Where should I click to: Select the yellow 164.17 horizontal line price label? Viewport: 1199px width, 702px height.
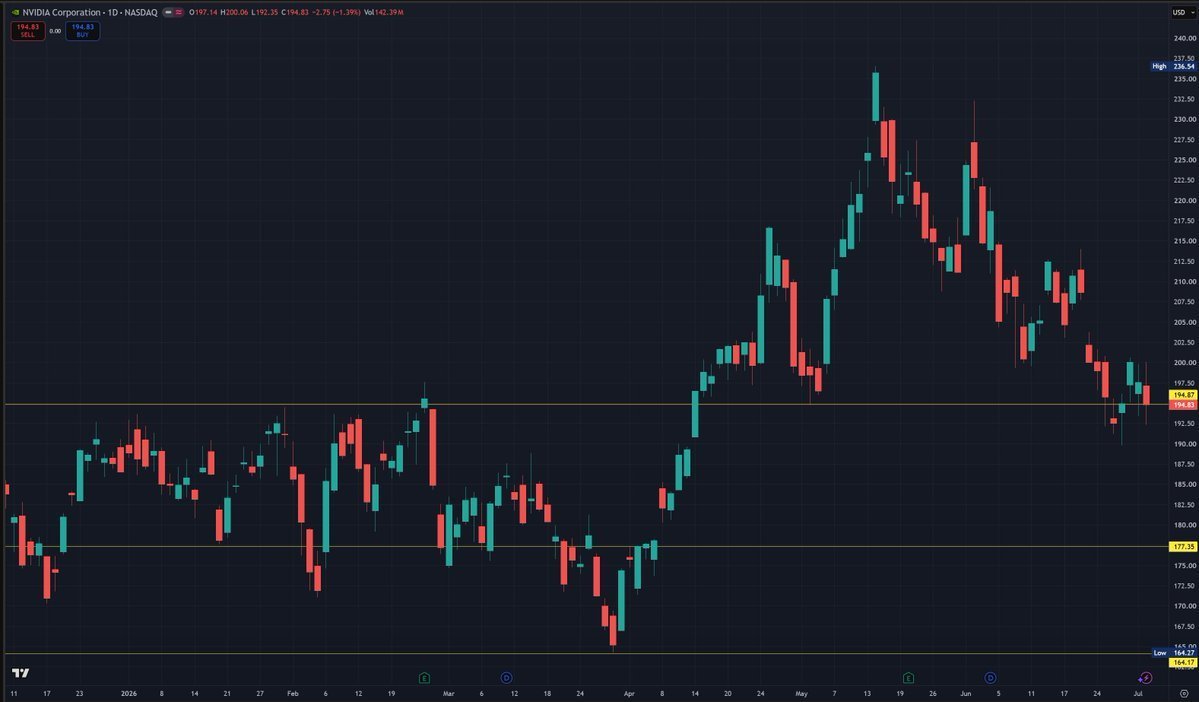pos(1184,662)
